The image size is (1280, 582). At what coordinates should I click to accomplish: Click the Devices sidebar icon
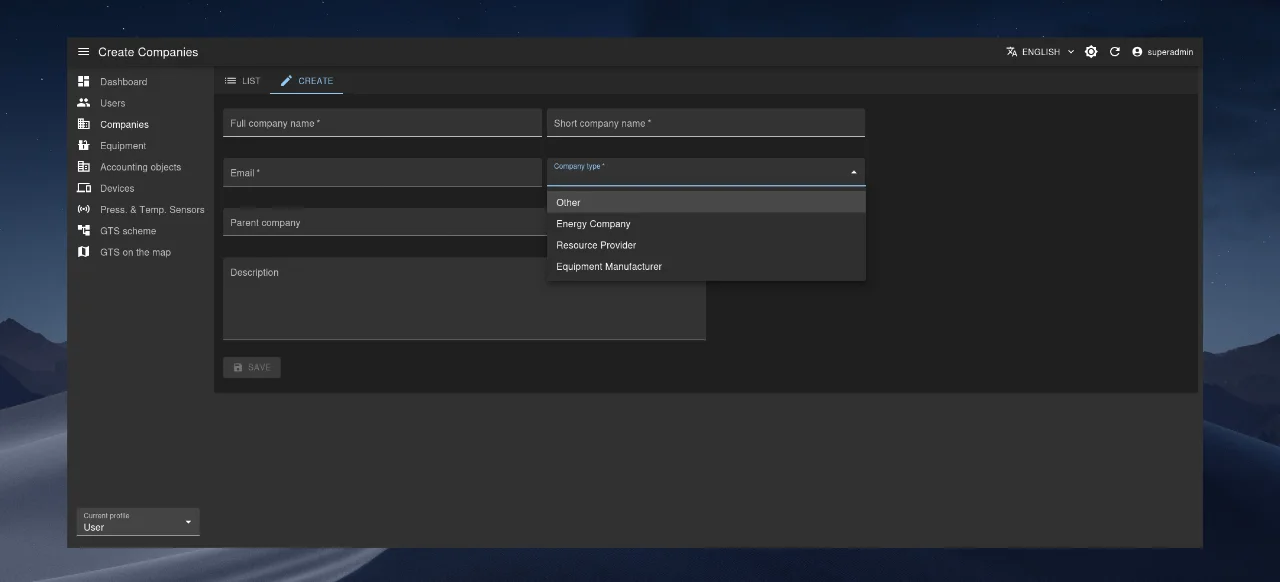pos(84,188)
